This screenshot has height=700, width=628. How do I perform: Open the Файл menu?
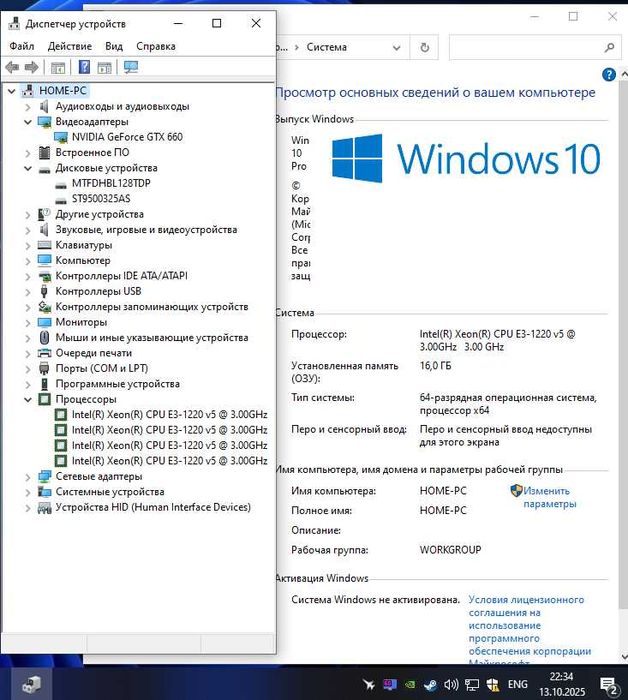pos(21,46)
